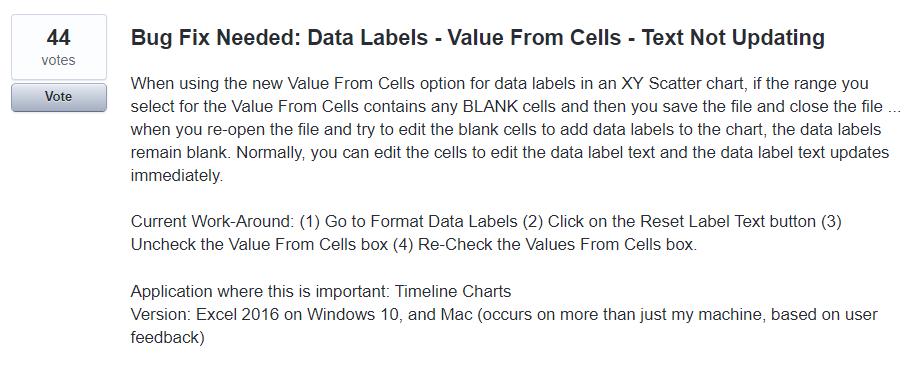Click the Vote button

click(x=58, y=97)
